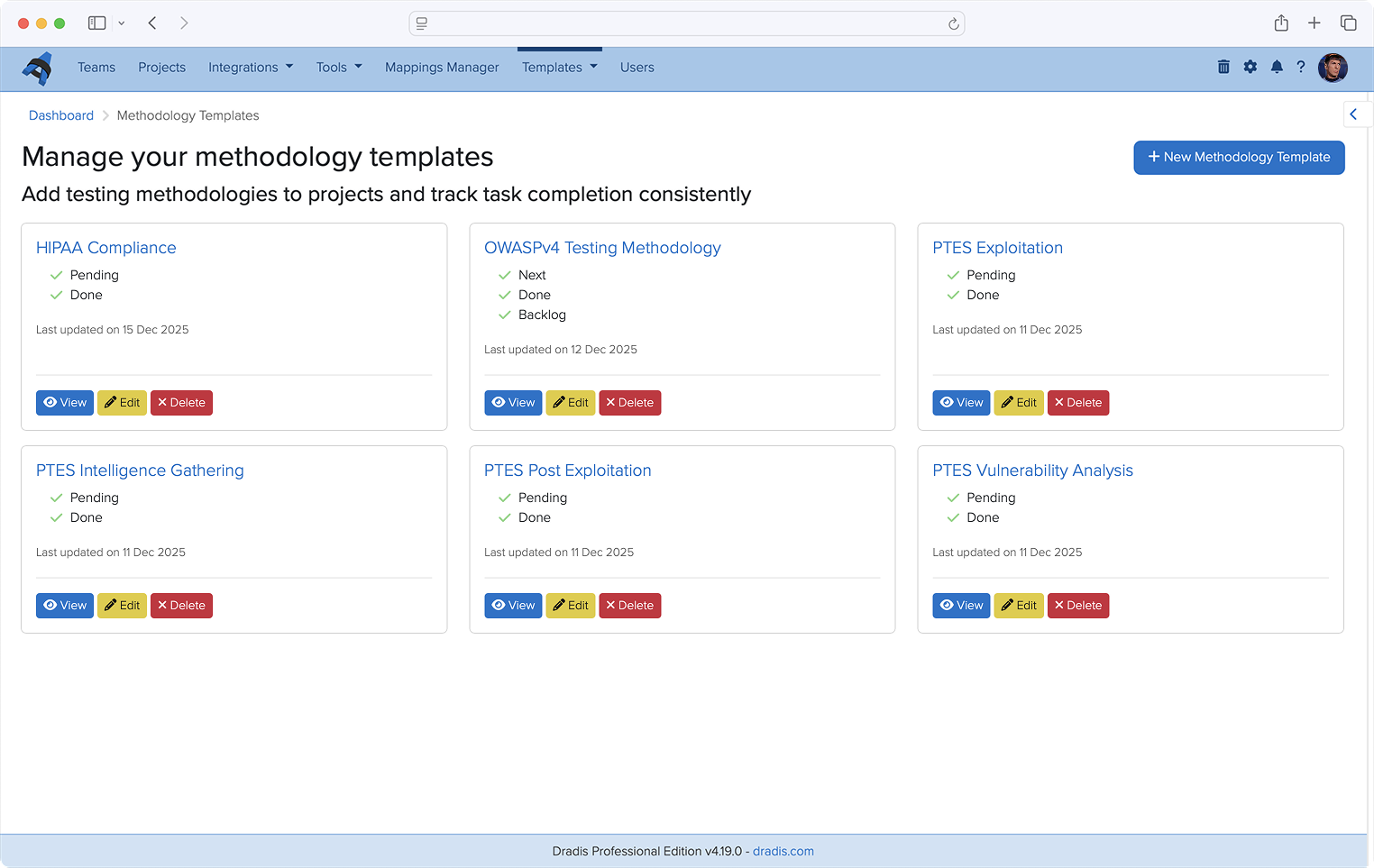Open the notifications bell icon

coord(1277,67)
